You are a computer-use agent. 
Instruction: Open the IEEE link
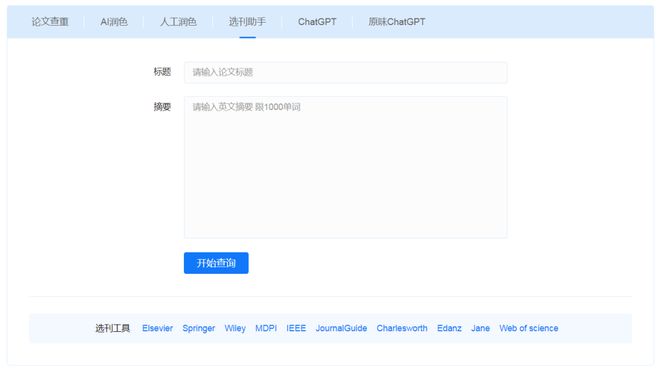[296, 328]
